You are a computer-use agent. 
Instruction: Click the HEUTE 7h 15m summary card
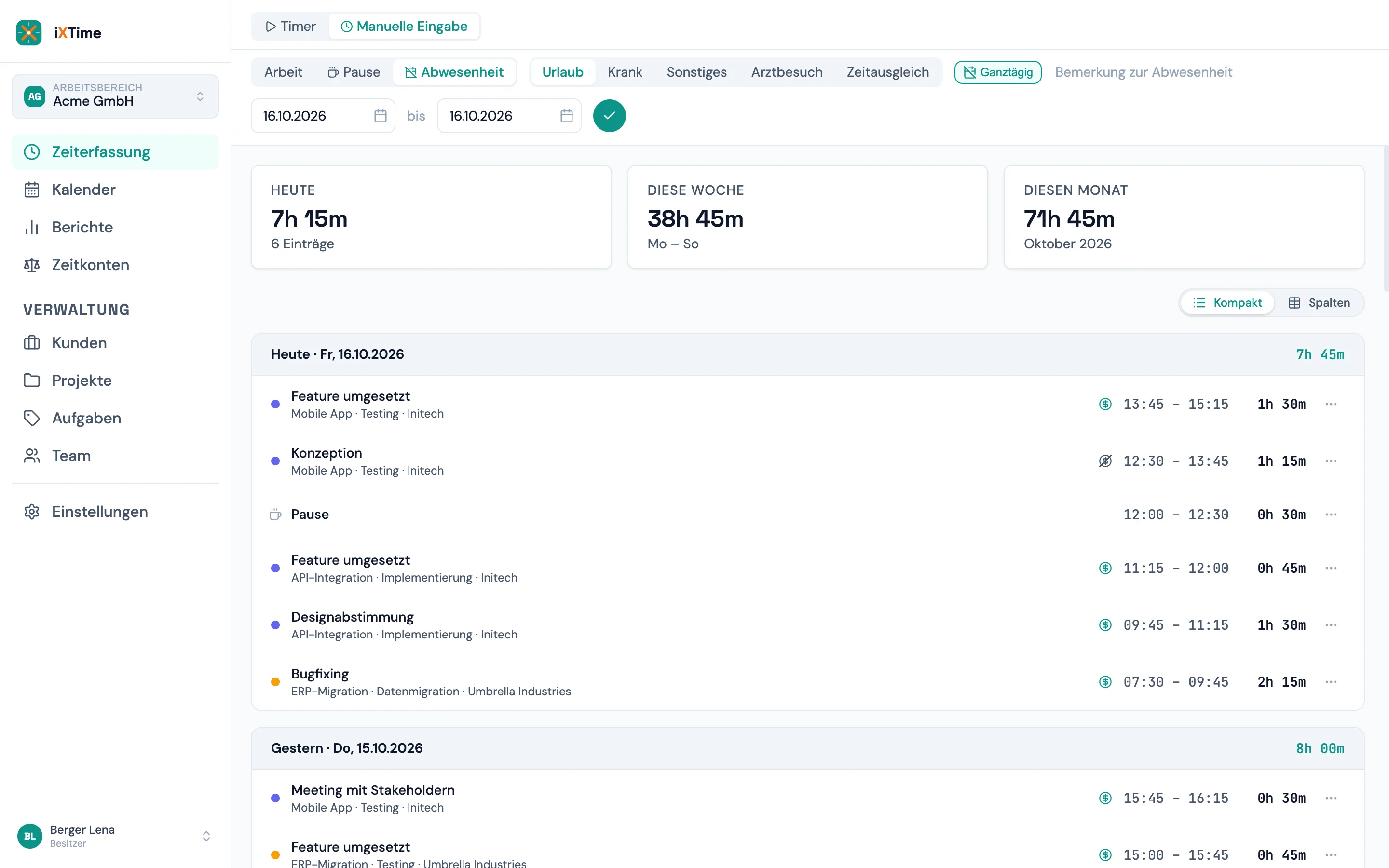[431, 217]
